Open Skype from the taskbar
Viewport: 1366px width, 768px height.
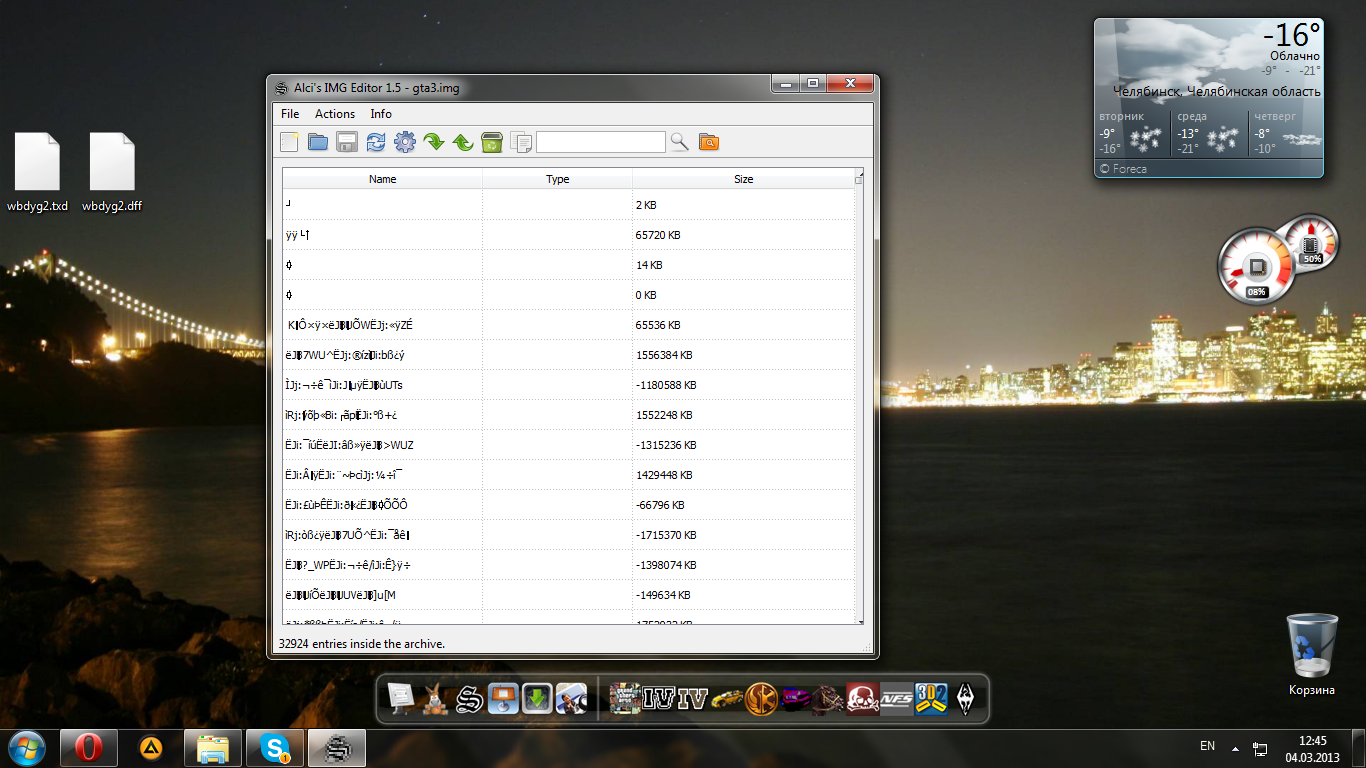click(274, 748)
